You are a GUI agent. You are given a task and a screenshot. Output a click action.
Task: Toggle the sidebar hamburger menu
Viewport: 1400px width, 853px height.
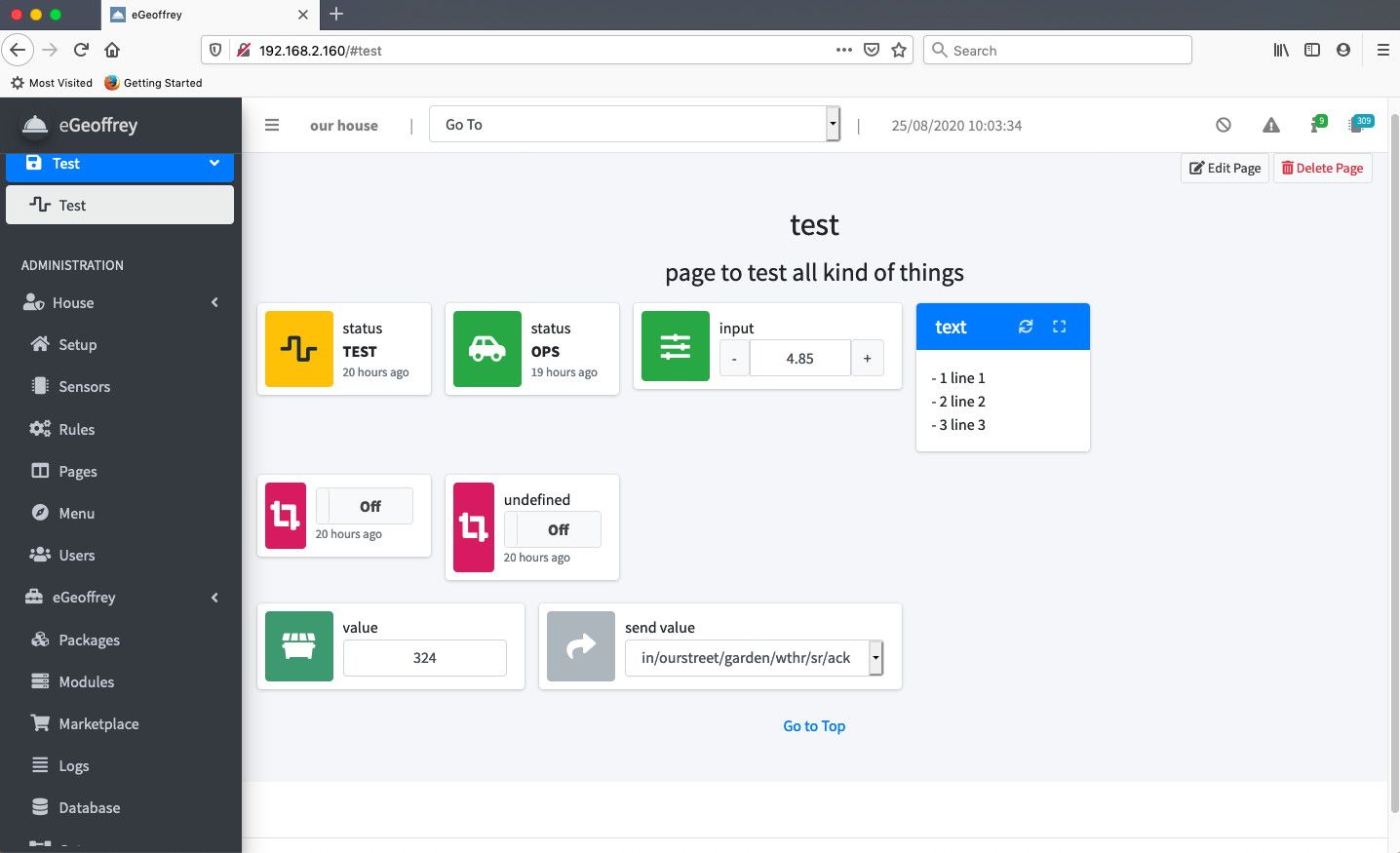click(x=272, y=125)
